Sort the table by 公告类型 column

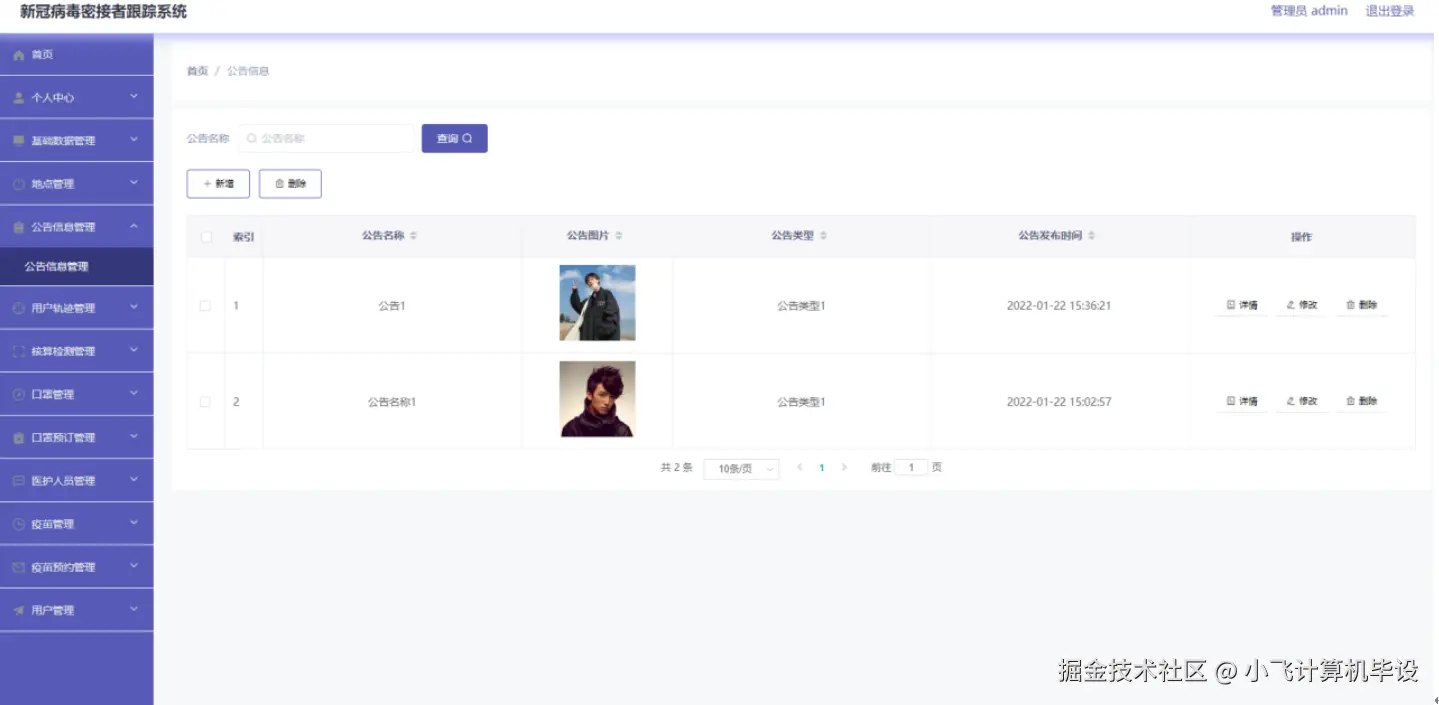click(824, 236)
